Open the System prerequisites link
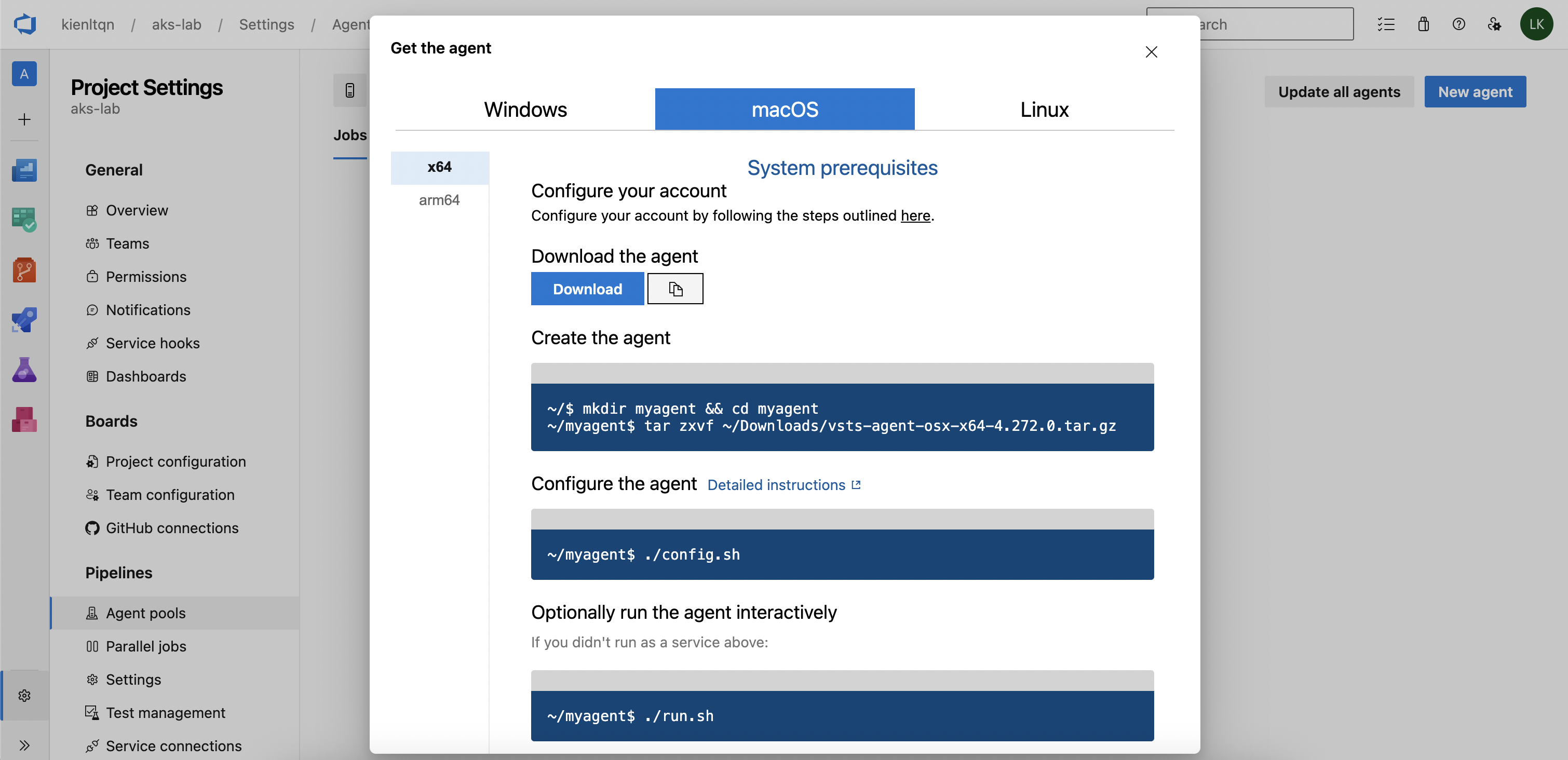 pyautogui.click(x=843, y=168)
